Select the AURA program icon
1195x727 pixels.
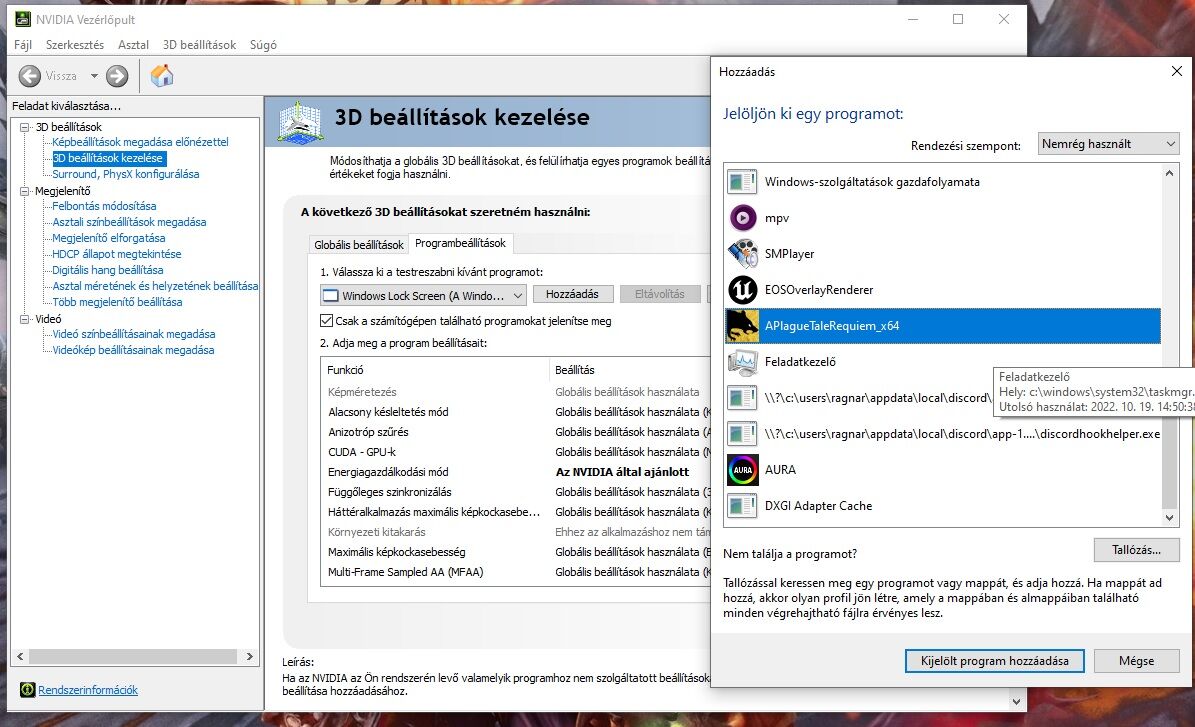(742, 469)
